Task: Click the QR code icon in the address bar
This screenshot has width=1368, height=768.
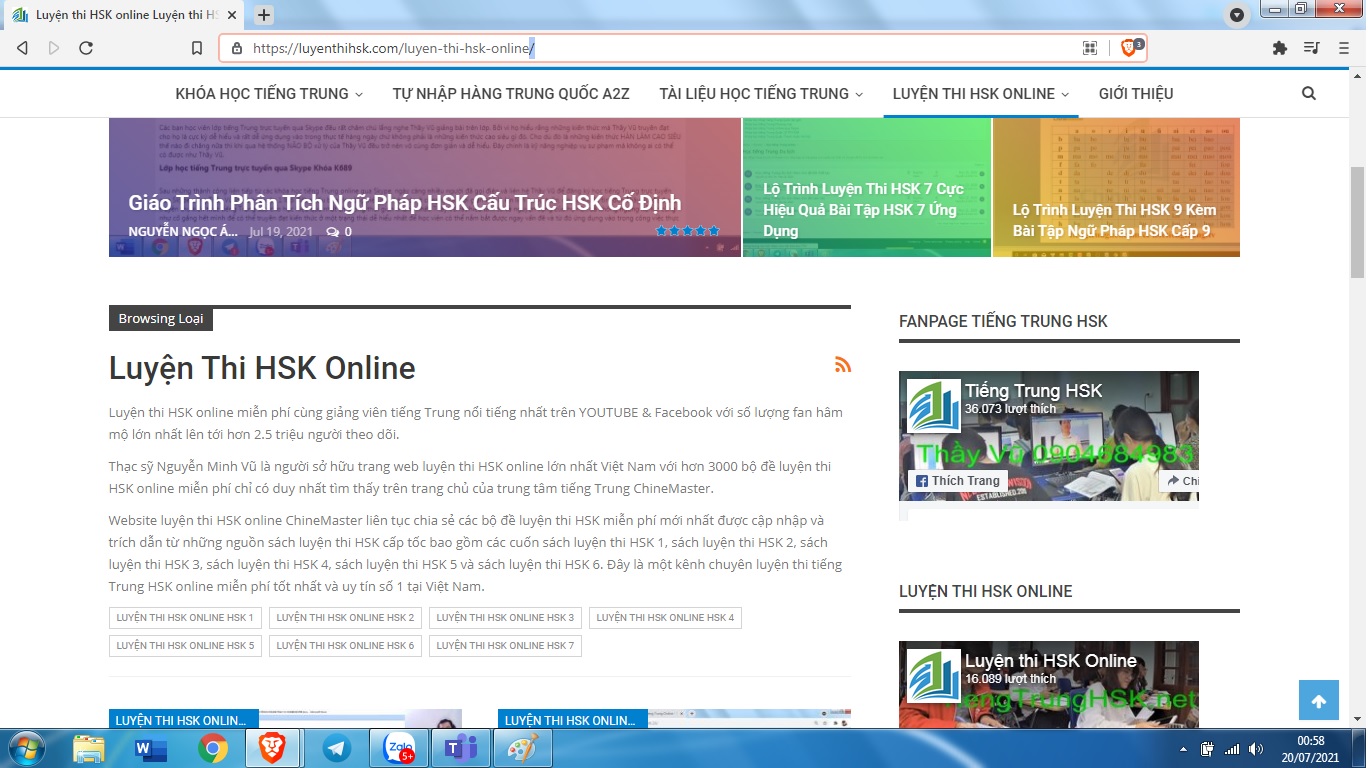Action: point(1090,48)
